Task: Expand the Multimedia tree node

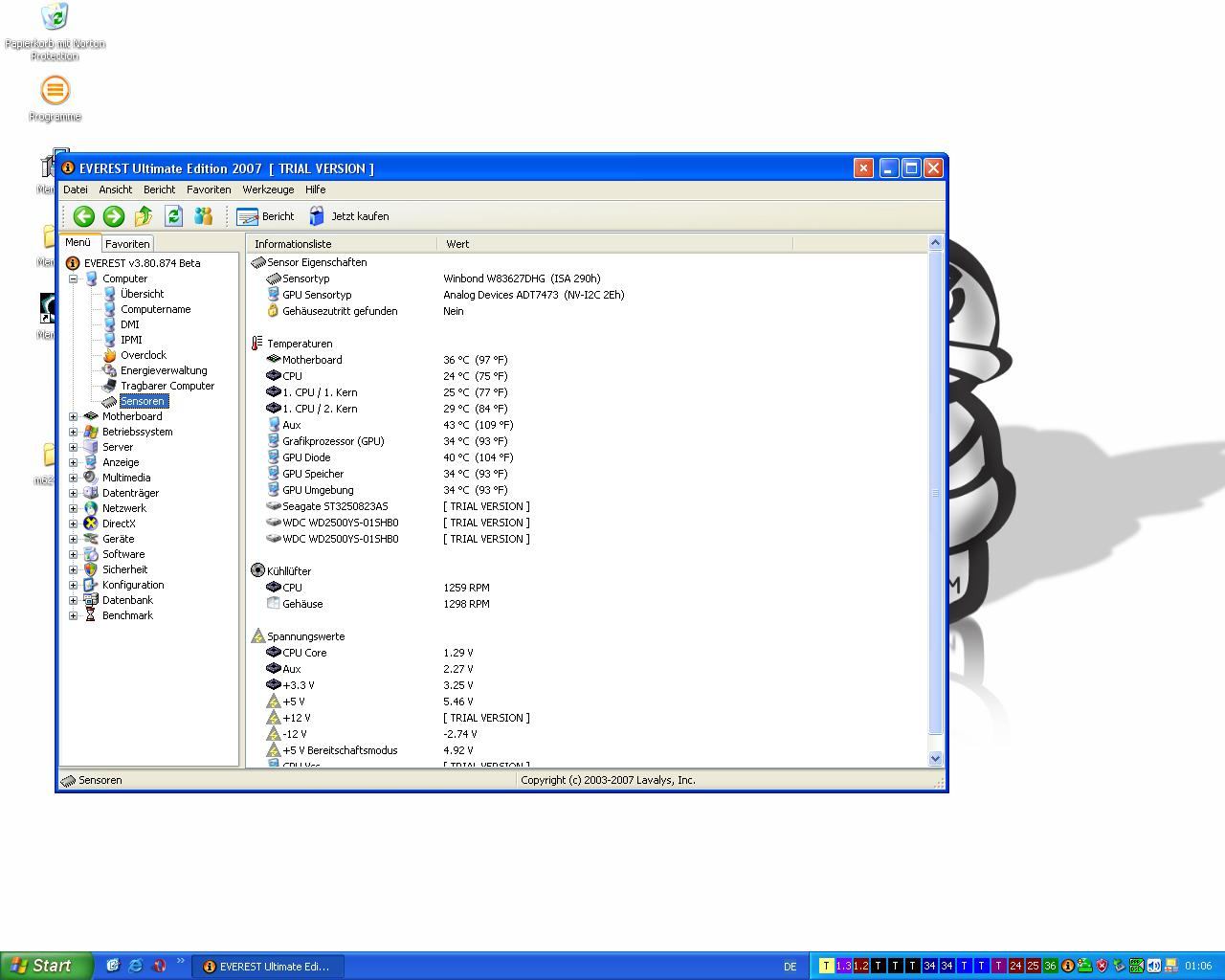Action: (x=73, y=478)
